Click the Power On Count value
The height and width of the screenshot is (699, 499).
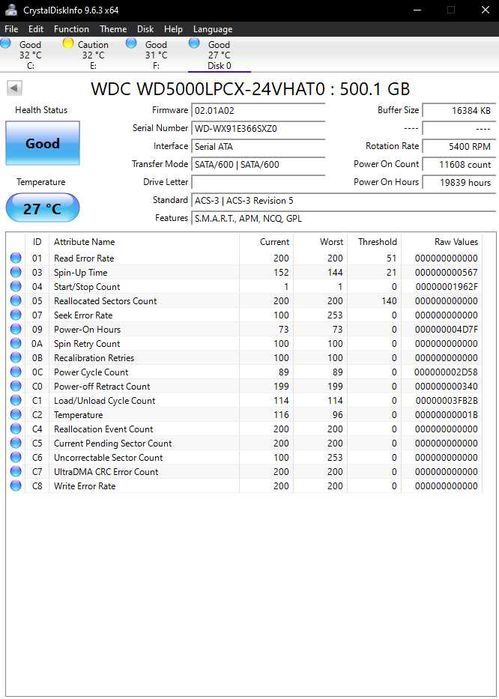[459, 164]
